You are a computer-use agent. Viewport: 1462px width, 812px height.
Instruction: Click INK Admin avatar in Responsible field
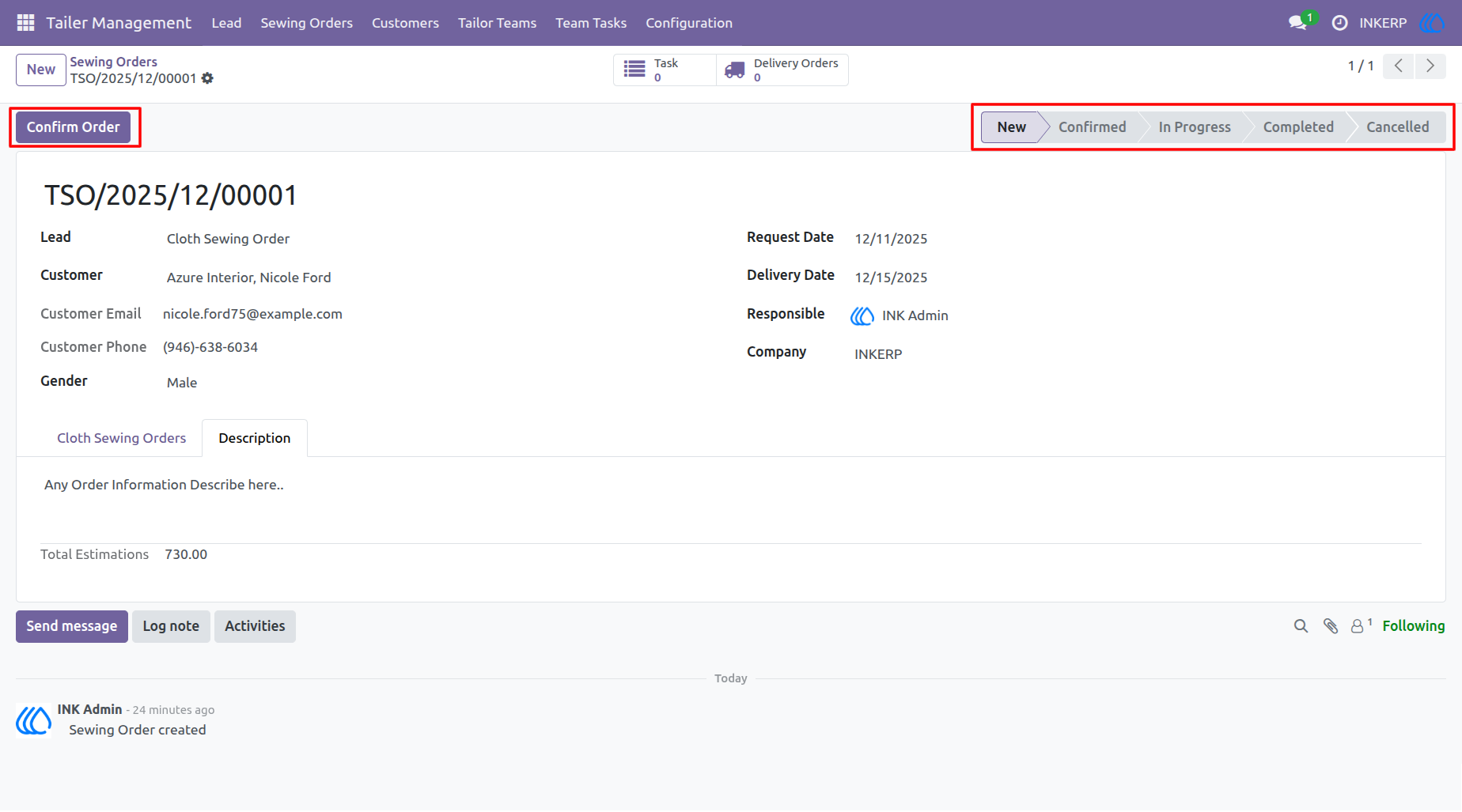[862, 315]
